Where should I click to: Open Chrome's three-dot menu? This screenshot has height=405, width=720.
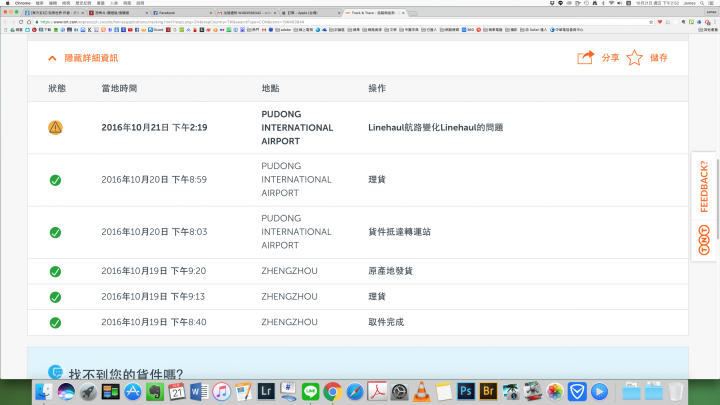tap(714, 22)
